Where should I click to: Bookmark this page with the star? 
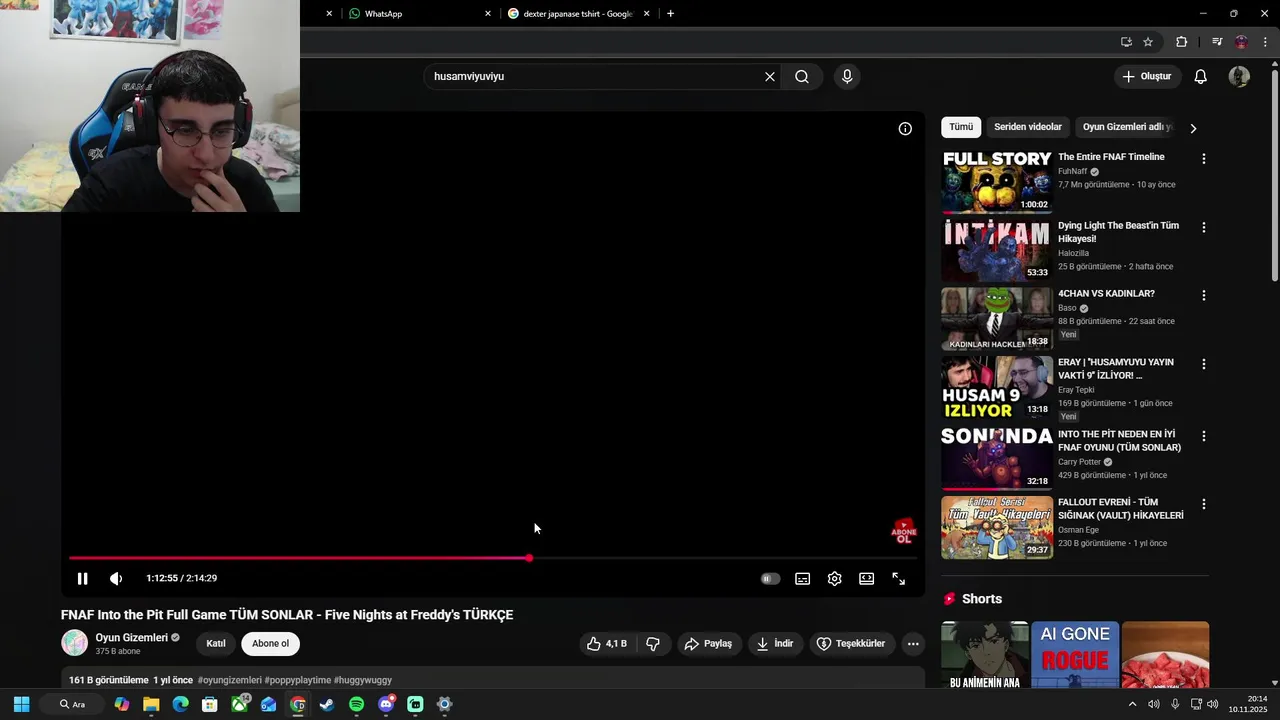click(1148, 42)
